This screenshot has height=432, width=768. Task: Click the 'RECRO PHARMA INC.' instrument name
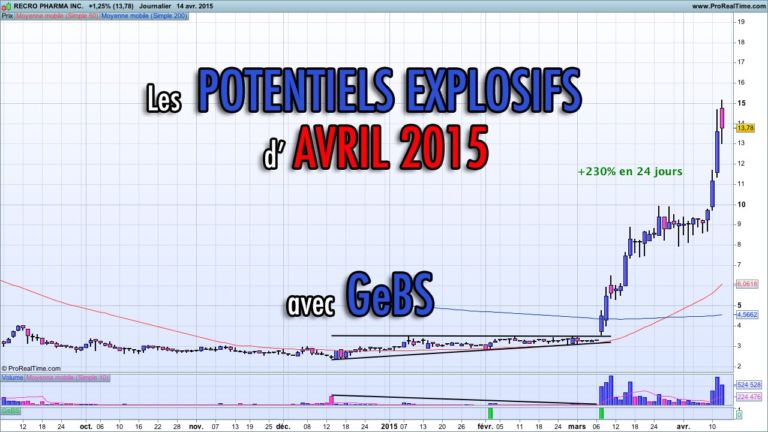(48, 6)
